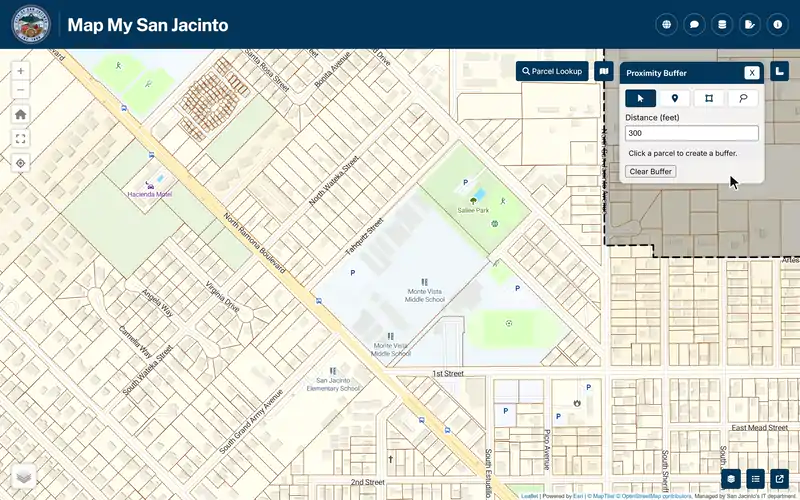Click the Virginia Drive street label

(x=222, y=297)
